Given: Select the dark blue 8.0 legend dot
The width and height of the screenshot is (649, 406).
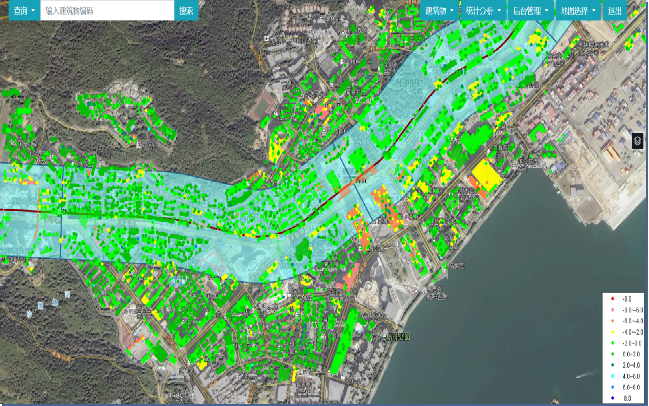Looking at the screenshot, I should [x=611, y=397].
